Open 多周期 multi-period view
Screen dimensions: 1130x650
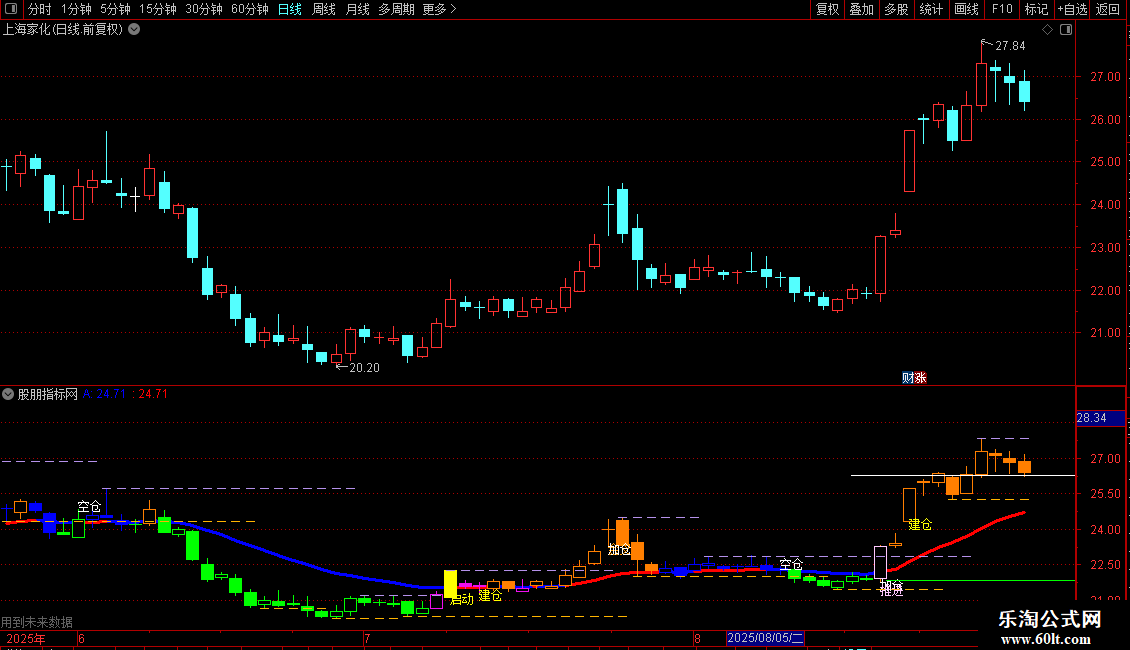click(396, 9)
